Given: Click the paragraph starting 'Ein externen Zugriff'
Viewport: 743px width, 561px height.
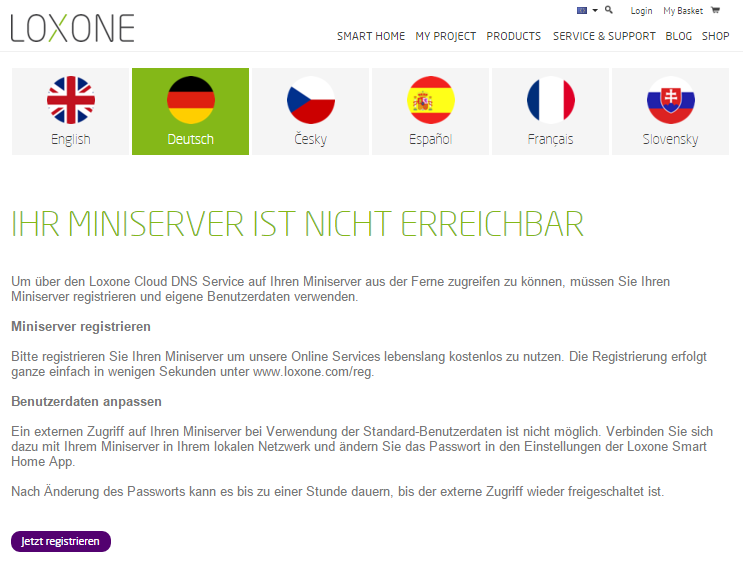Looking at the screenshot, I should click(x=362, y=446).
